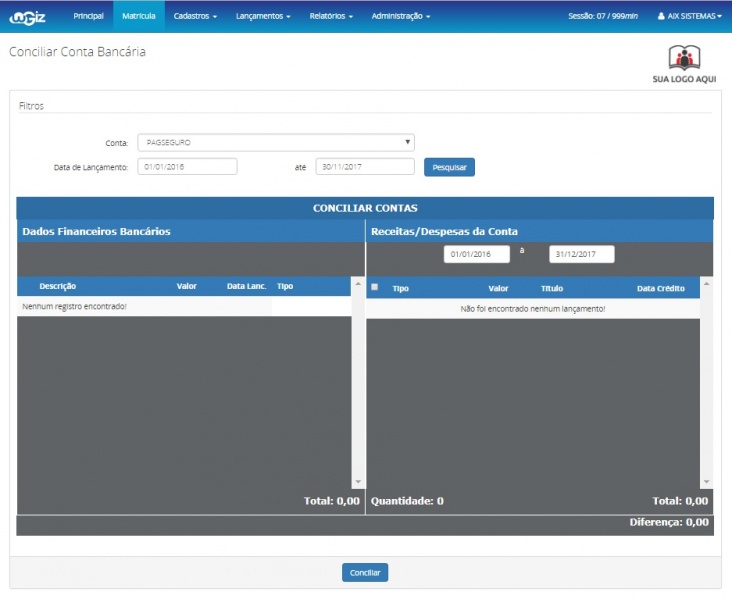Image resolution: width=732 pixels, height=599 pixels.
Task: Click the AIX SISTEMAS user icon
Action: point(661,17)
